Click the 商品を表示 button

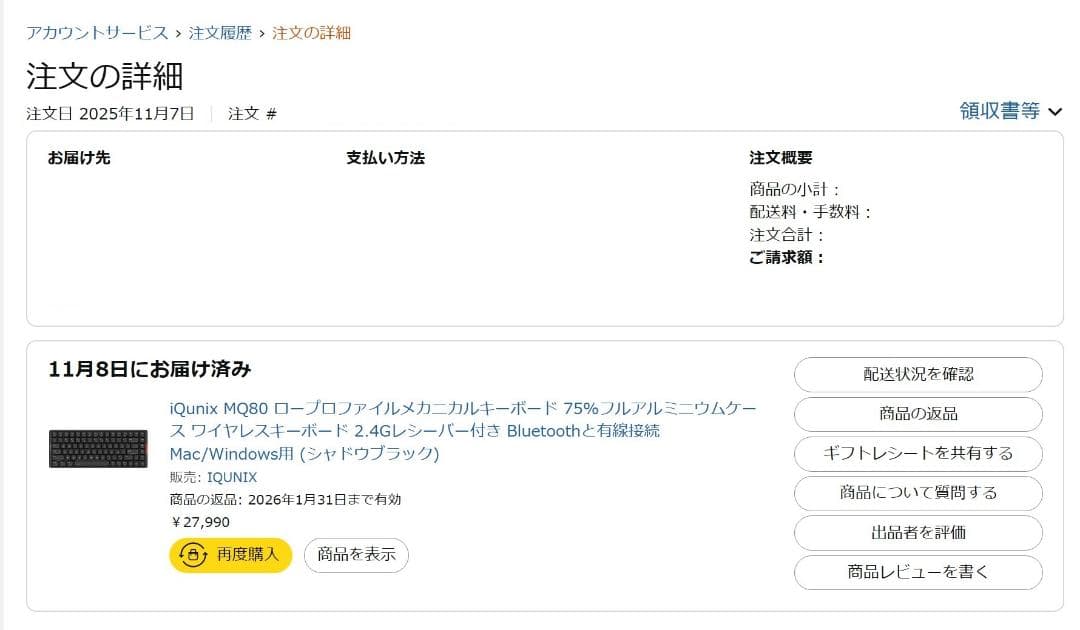tap(356, 555)
